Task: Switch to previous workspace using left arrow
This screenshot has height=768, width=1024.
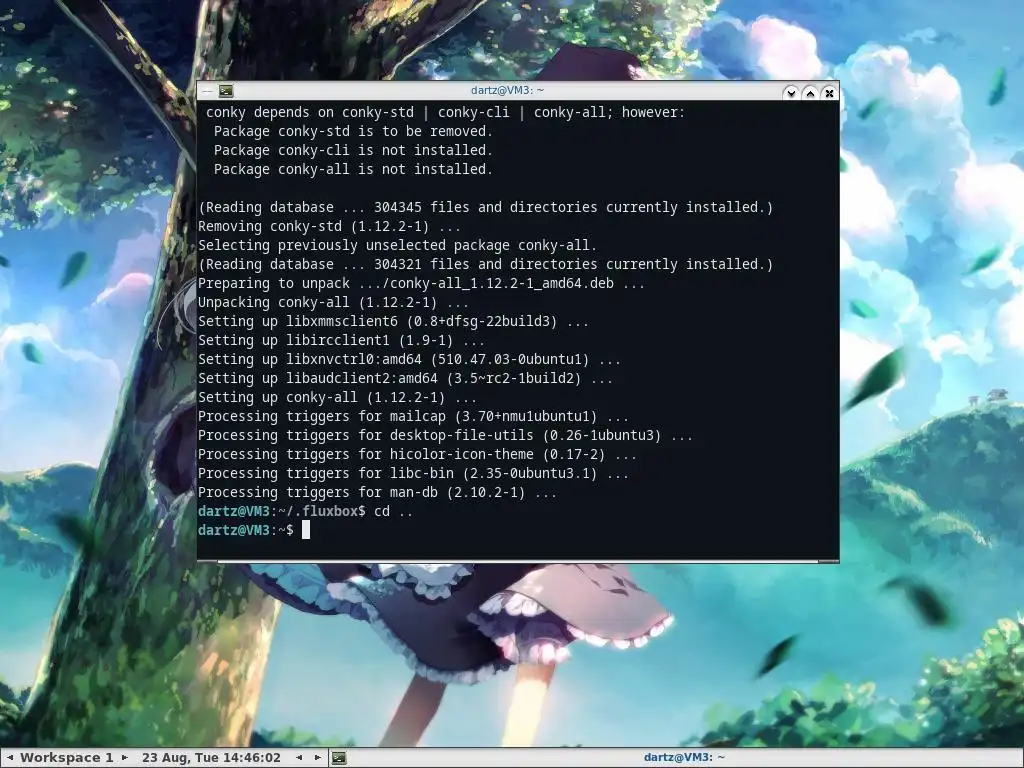Action: click(10, 758)
